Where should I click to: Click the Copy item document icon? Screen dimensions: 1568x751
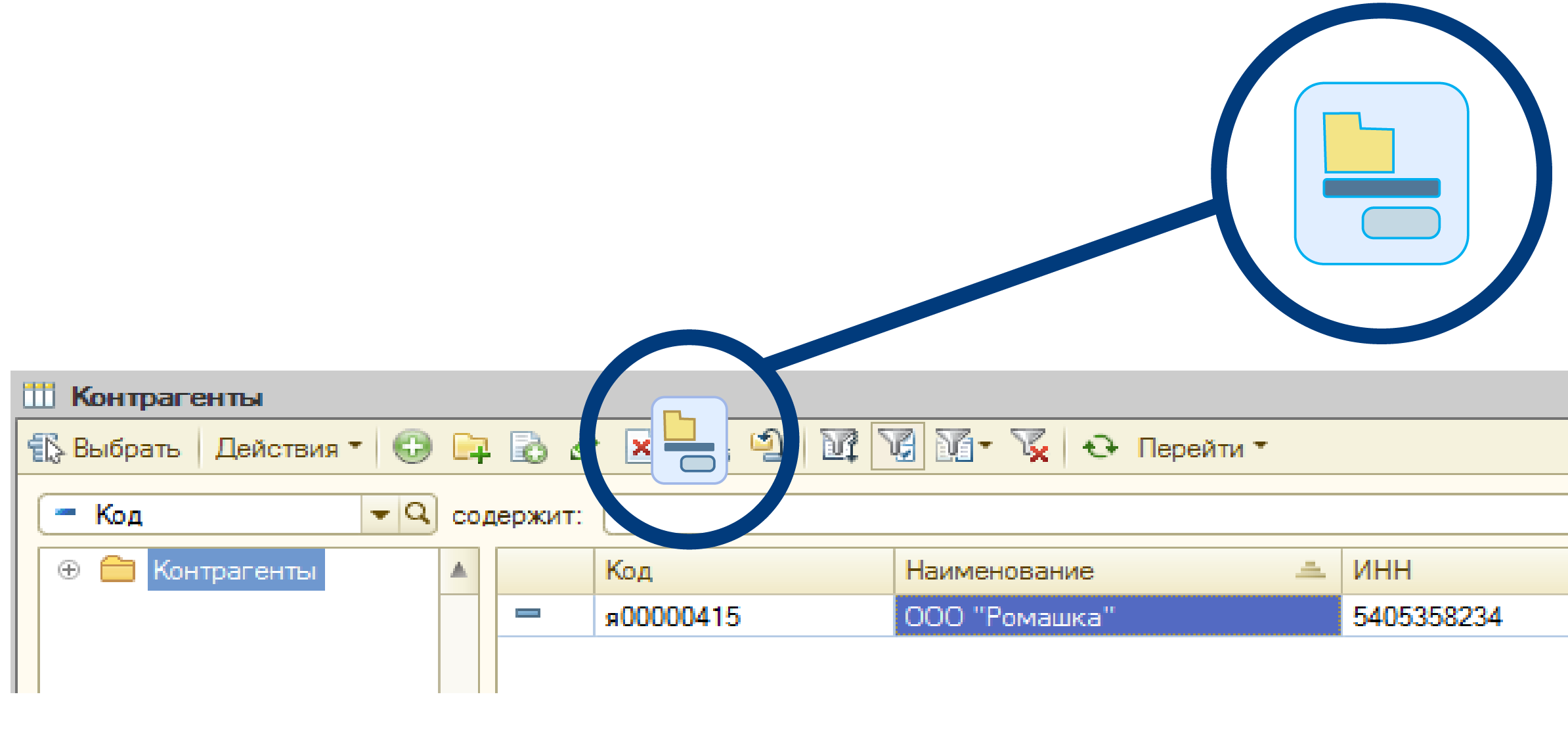coord(529,447)
